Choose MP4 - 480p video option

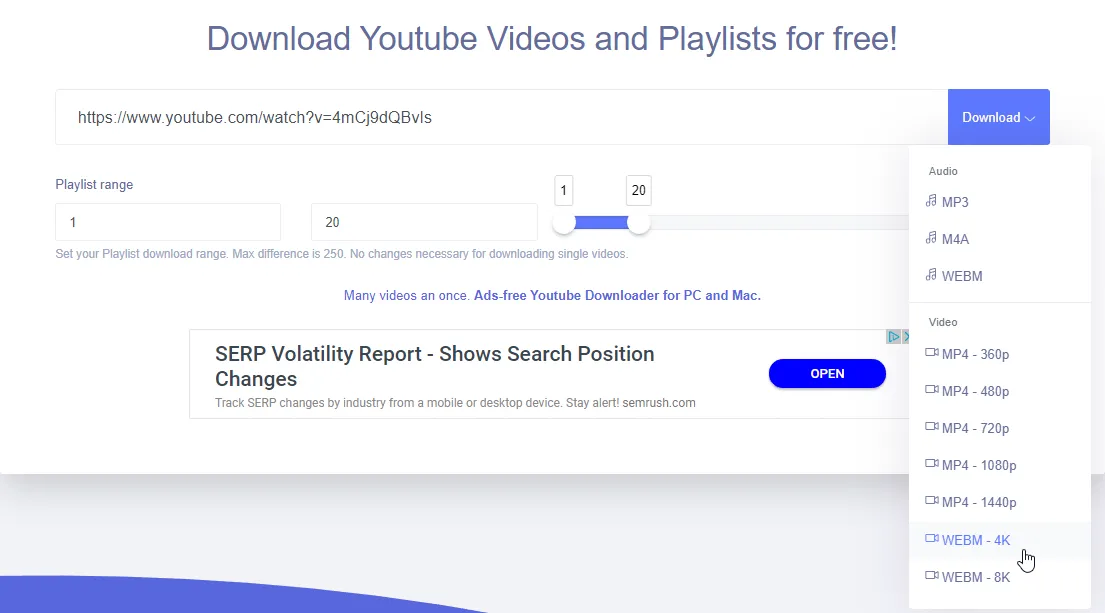(1000, 391)
